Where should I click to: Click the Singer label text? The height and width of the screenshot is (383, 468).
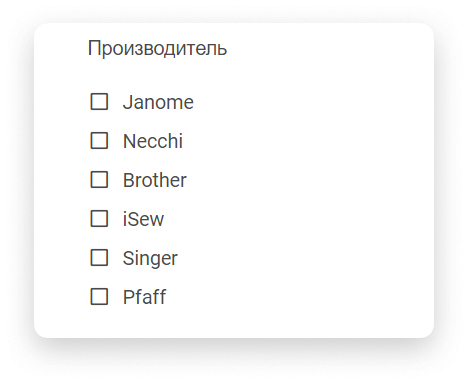[150, 258]
